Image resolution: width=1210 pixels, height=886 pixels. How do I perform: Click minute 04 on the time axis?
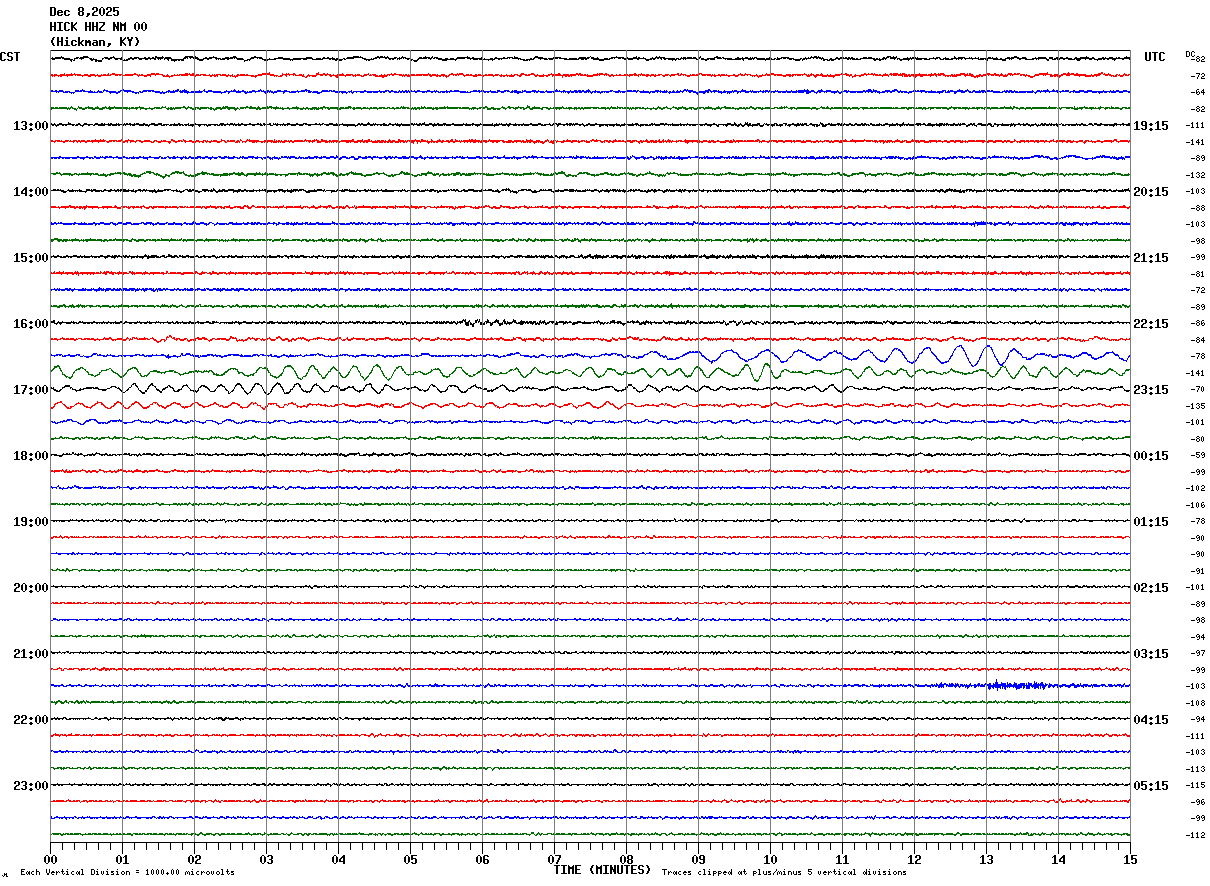[338, 859]
